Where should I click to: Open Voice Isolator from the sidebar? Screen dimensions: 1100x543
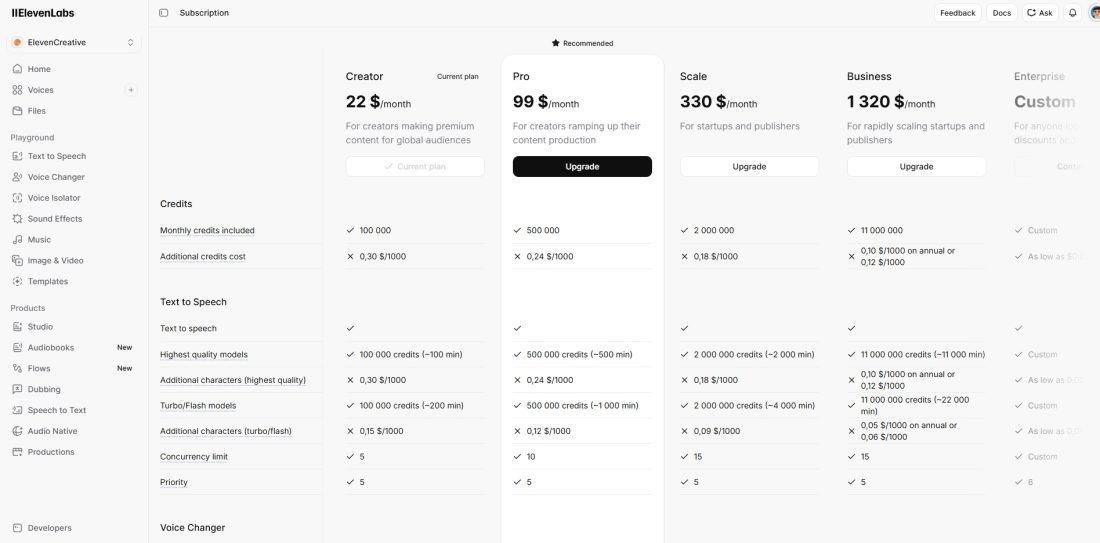click(x=54, y=198)
